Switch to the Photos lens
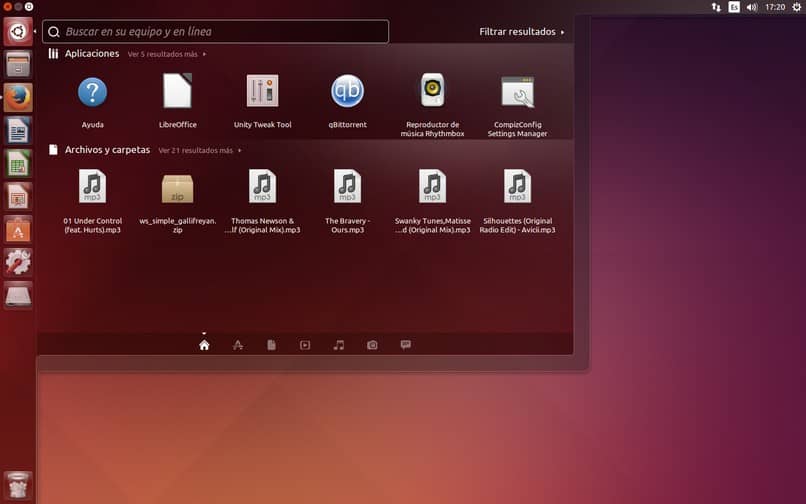This screenshot has height=504, width=806. click(372, 345)
